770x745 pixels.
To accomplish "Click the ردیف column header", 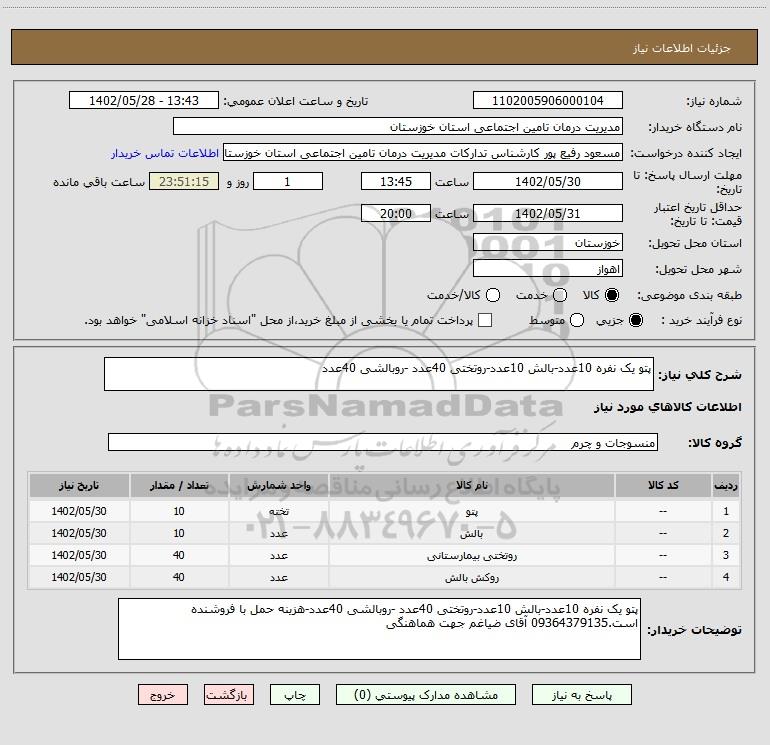I will tap(726, 485).
